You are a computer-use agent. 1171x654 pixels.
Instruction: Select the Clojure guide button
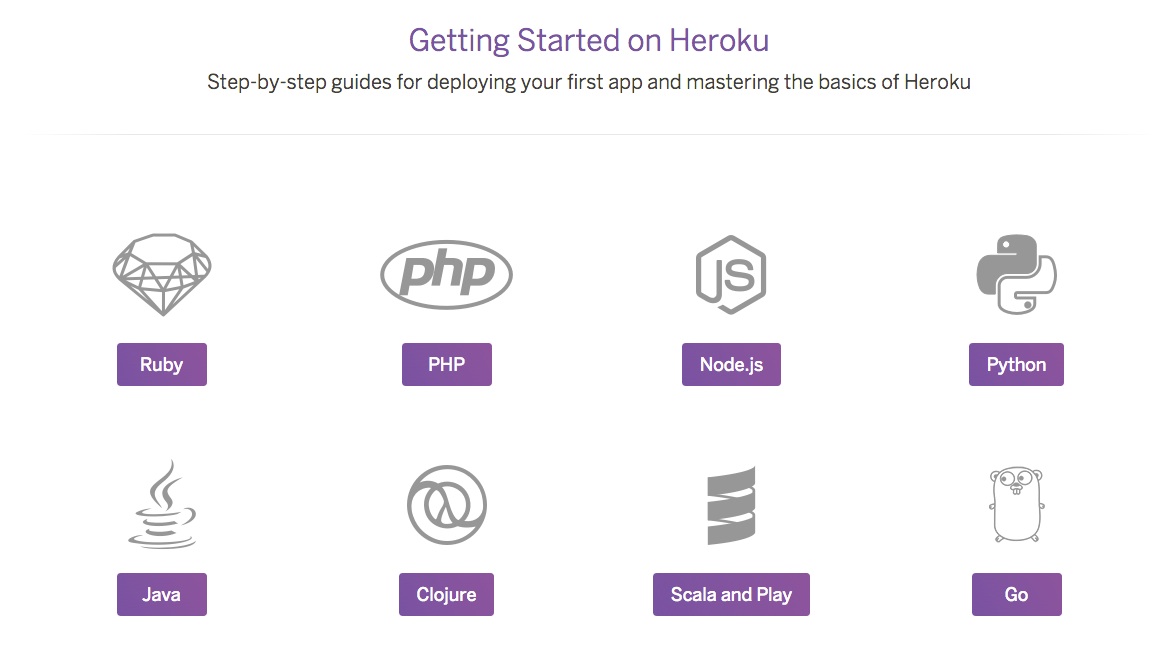tap(447, 594)
